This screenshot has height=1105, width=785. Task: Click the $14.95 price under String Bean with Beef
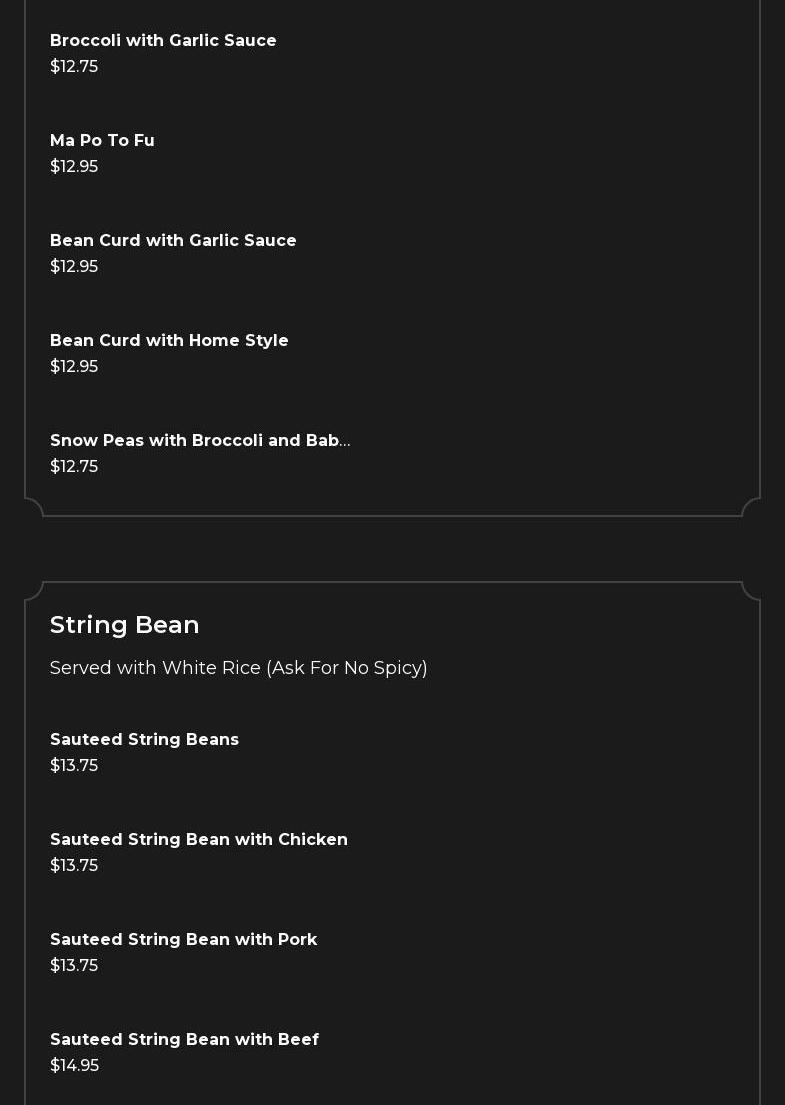pos(74,1065)
